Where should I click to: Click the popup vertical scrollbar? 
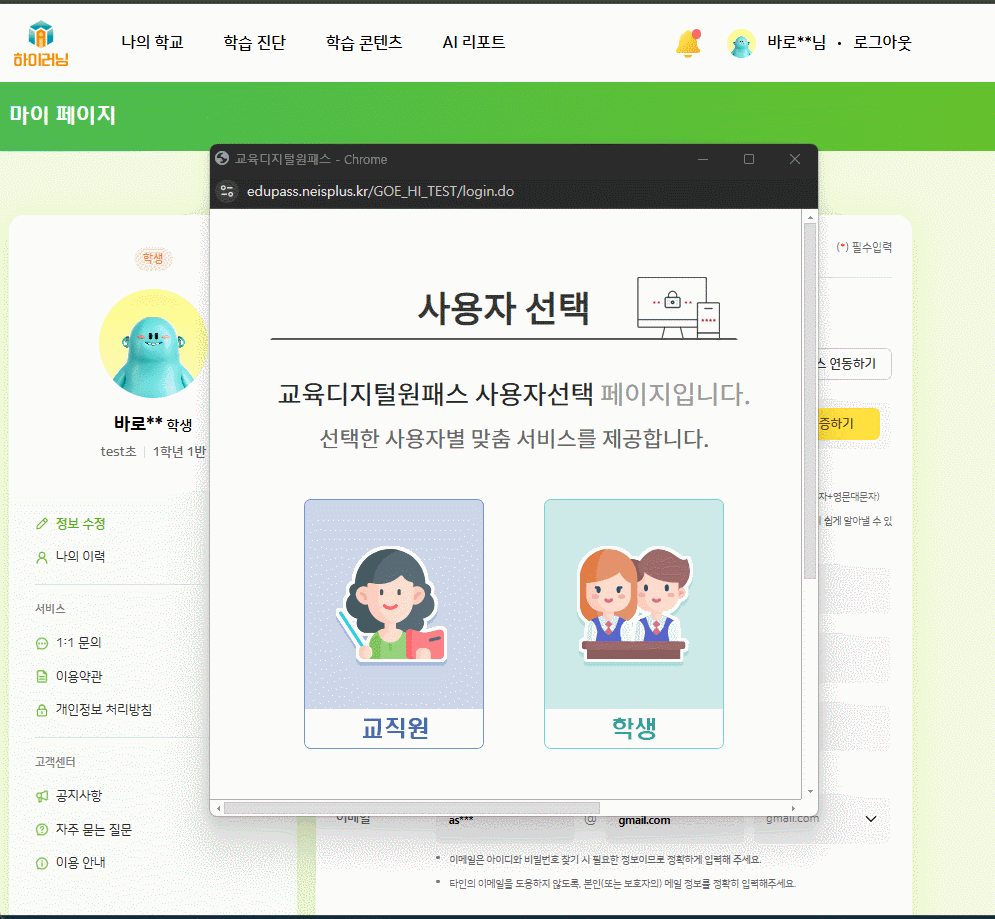coord(810,400)
